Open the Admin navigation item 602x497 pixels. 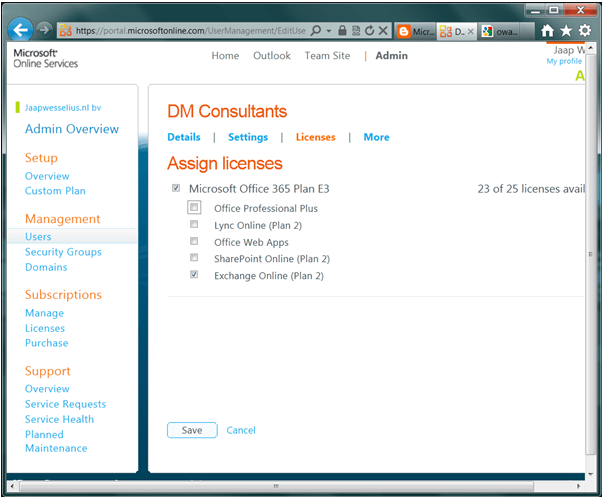coord(392,56)
